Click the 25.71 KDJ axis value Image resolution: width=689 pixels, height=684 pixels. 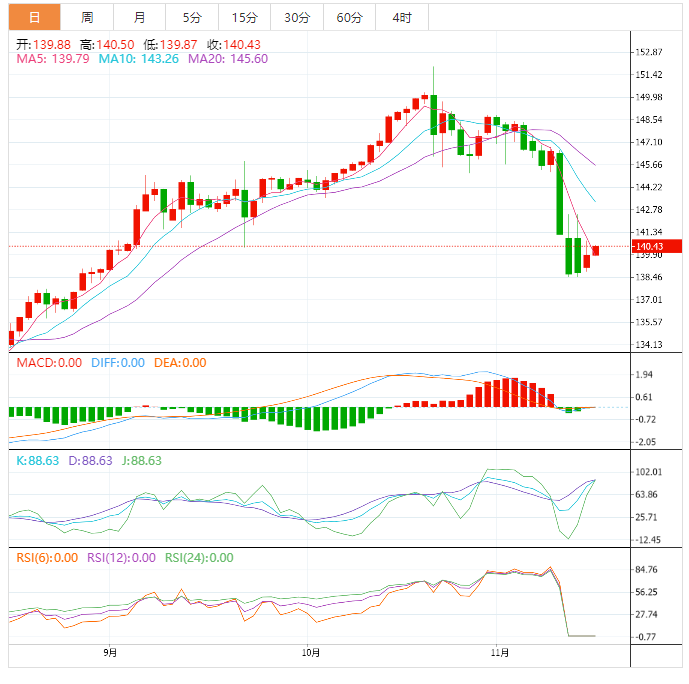coord(646,517)
